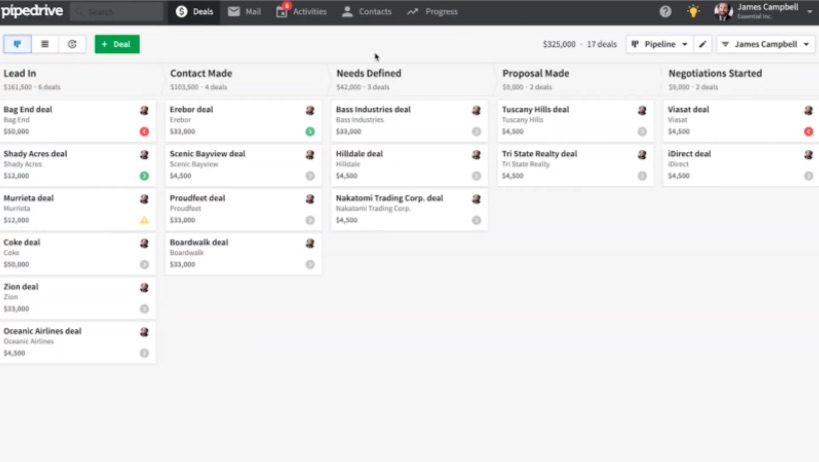Click red overdue activity icon on Bag End deal
Viewport: 819px width, 462px height.
144,132
